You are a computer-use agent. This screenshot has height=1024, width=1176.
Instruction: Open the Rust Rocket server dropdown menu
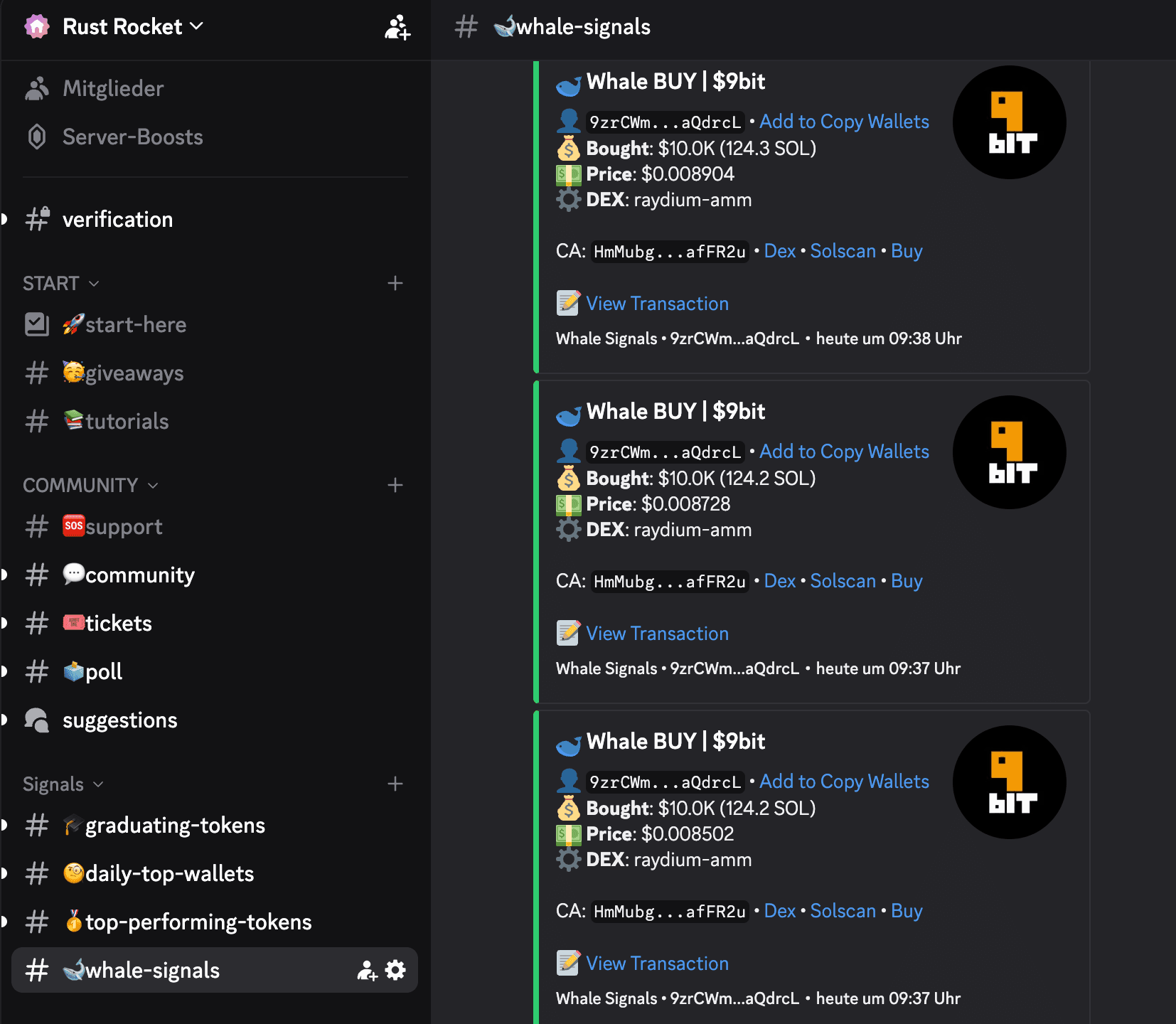[132, 27]
